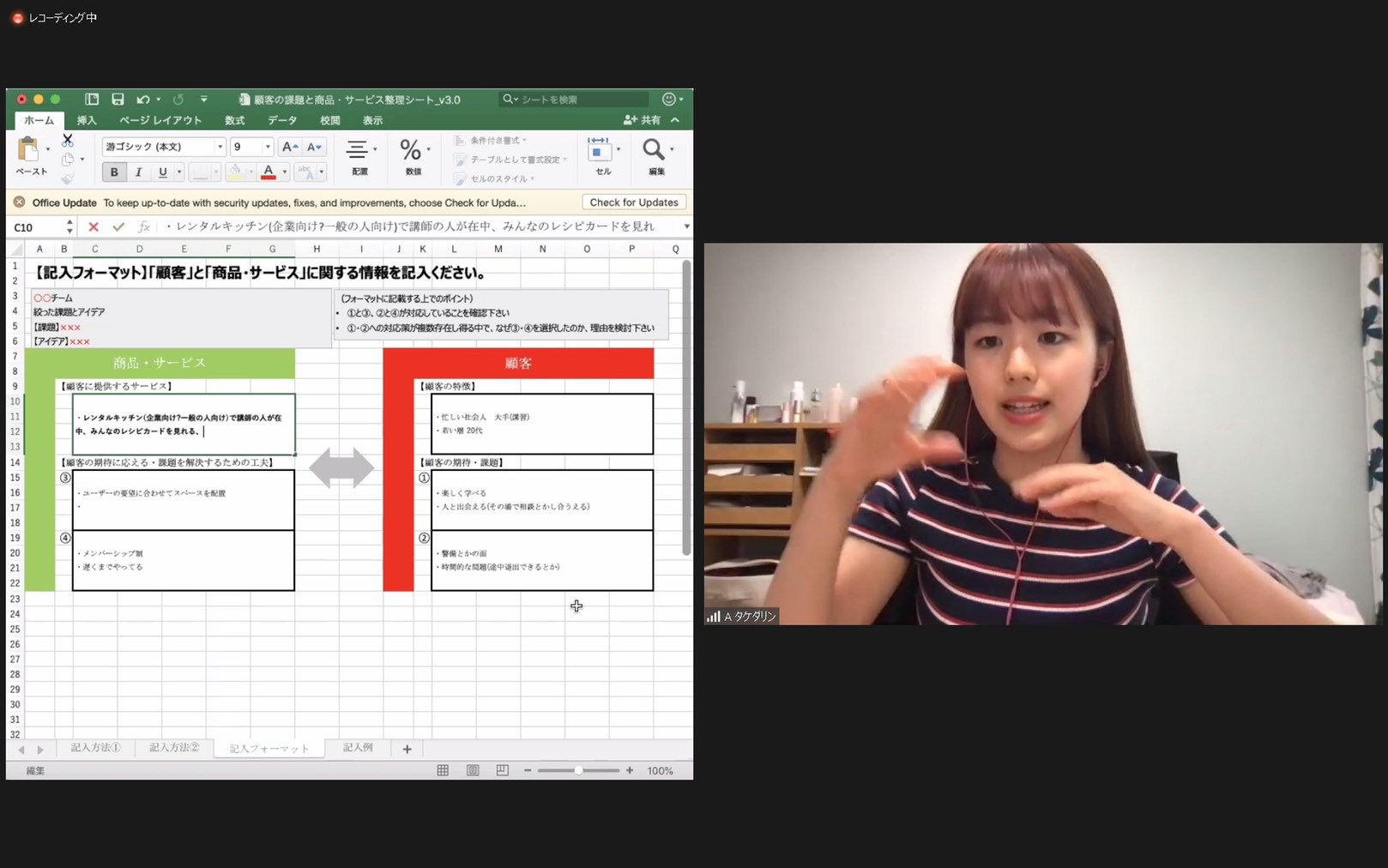Expand the formula bar
This screenshot has width=1388, height=868.
686,227
